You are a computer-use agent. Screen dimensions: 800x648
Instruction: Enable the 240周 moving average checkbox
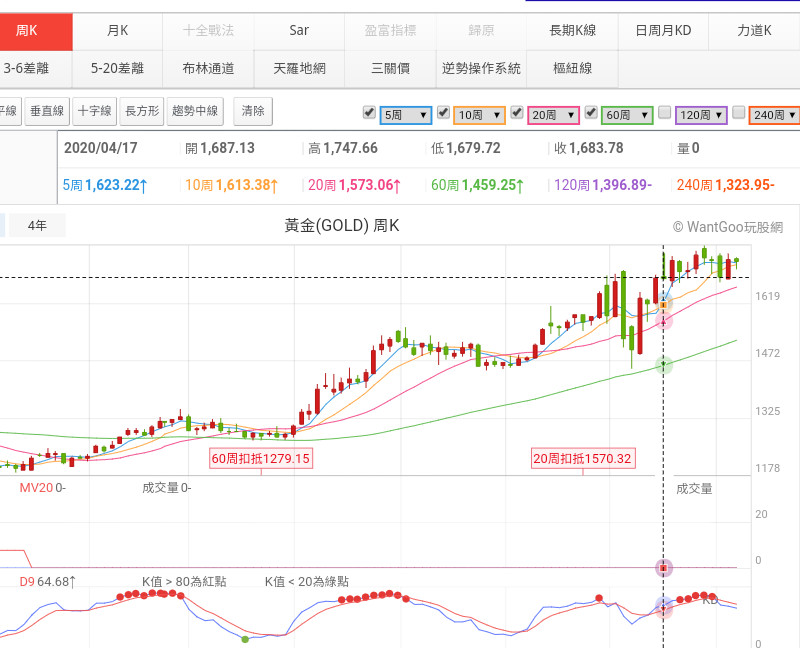(738, 113)
